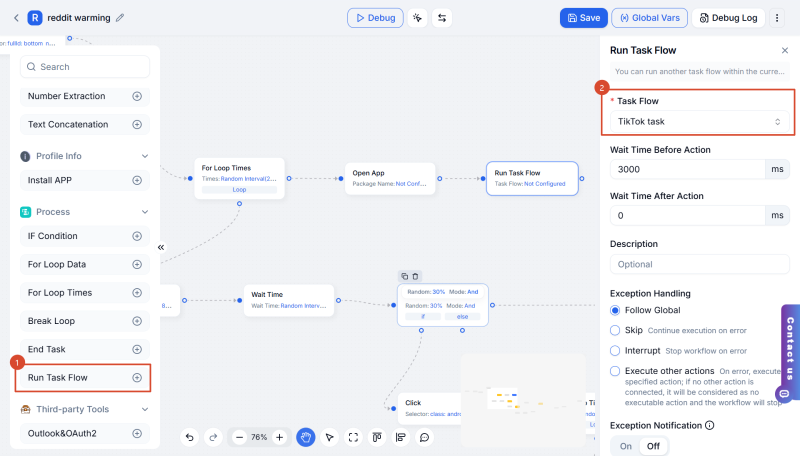800x456 pixels.
Task: Edit Wait Time After Action field
Action: [x=687, y=215]
